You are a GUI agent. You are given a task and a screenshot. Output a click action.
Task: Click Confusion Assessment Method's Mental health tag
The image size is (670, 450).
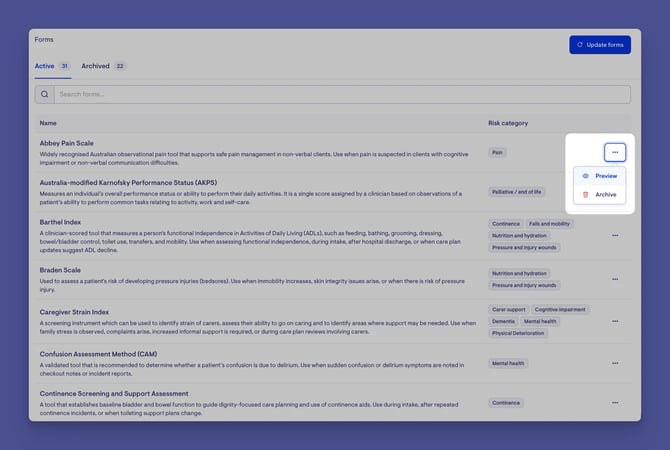click(x=508, y=363)
